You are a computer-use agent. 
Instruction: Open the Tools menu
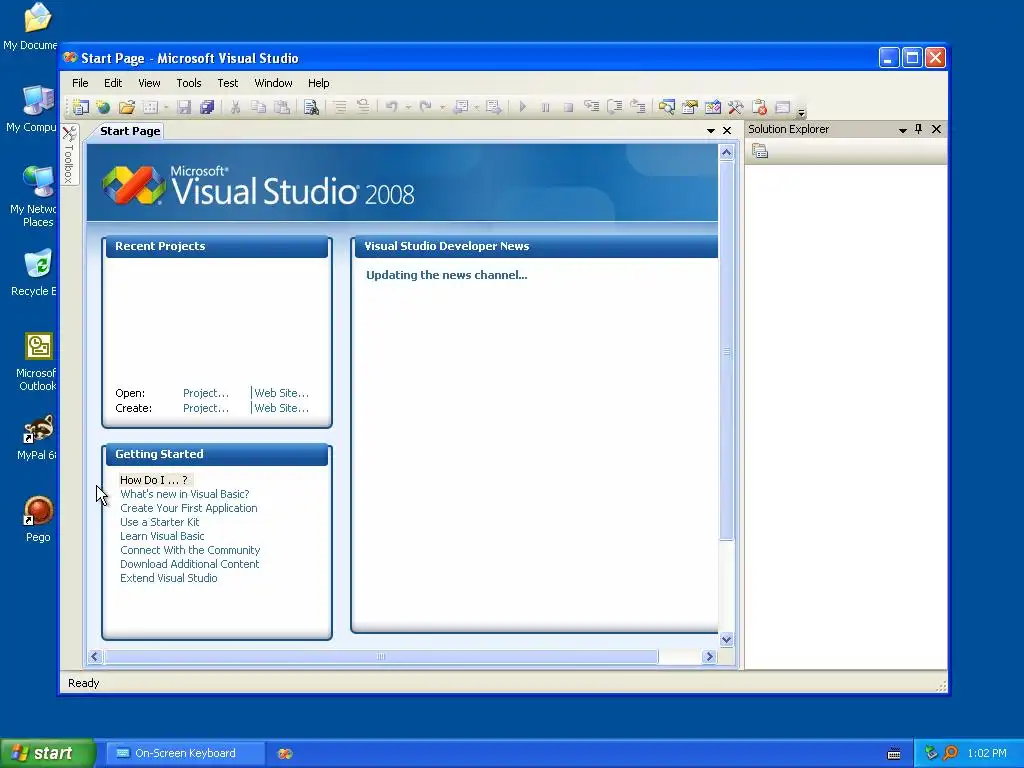coord(189,83)
